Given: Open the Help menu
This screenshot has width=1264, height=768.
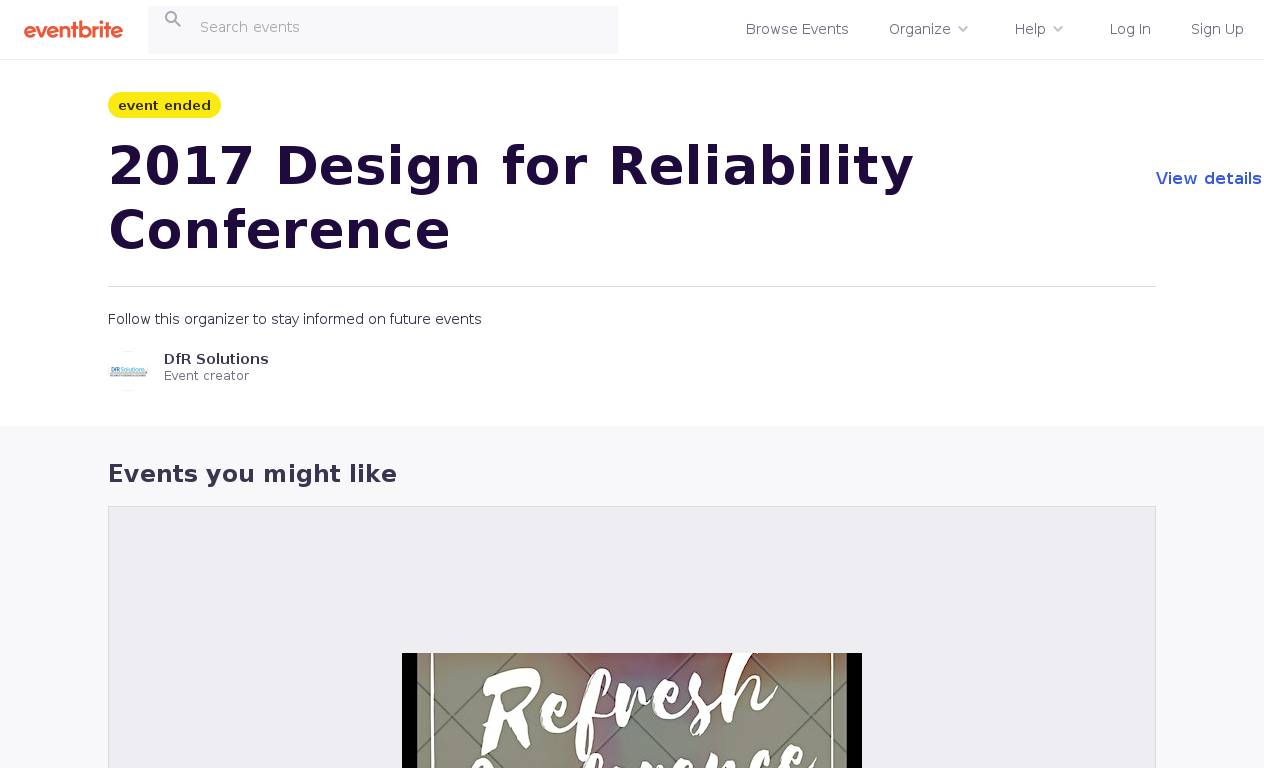Looking at the screenshot, I should (x=1029, y=30).
